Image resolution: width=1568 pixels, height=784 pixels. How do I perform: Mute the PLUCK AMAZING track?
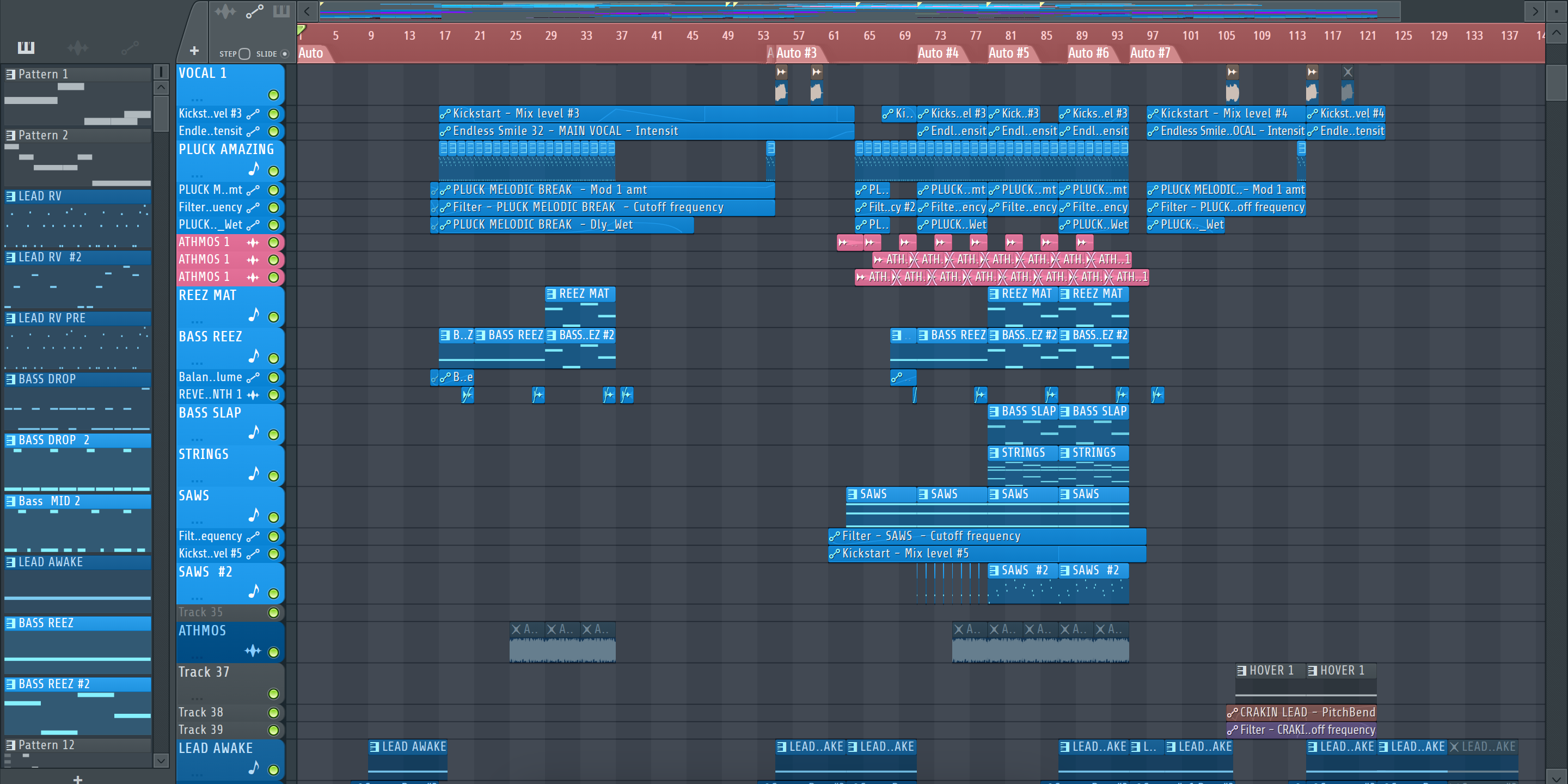pyautogui.click(x=273, y=171)
